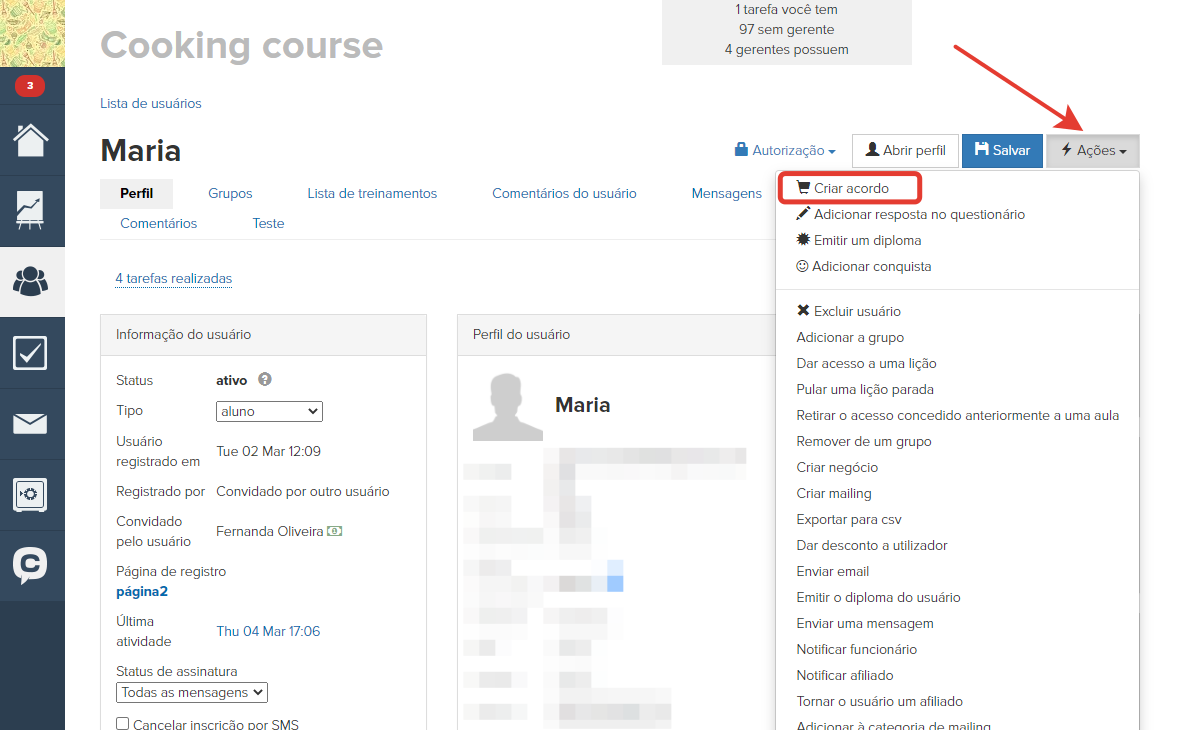Click the green money icon by Fernanda Oliveira
Viewport: 1180px width, 730px height.
click(x=335, y=532)
